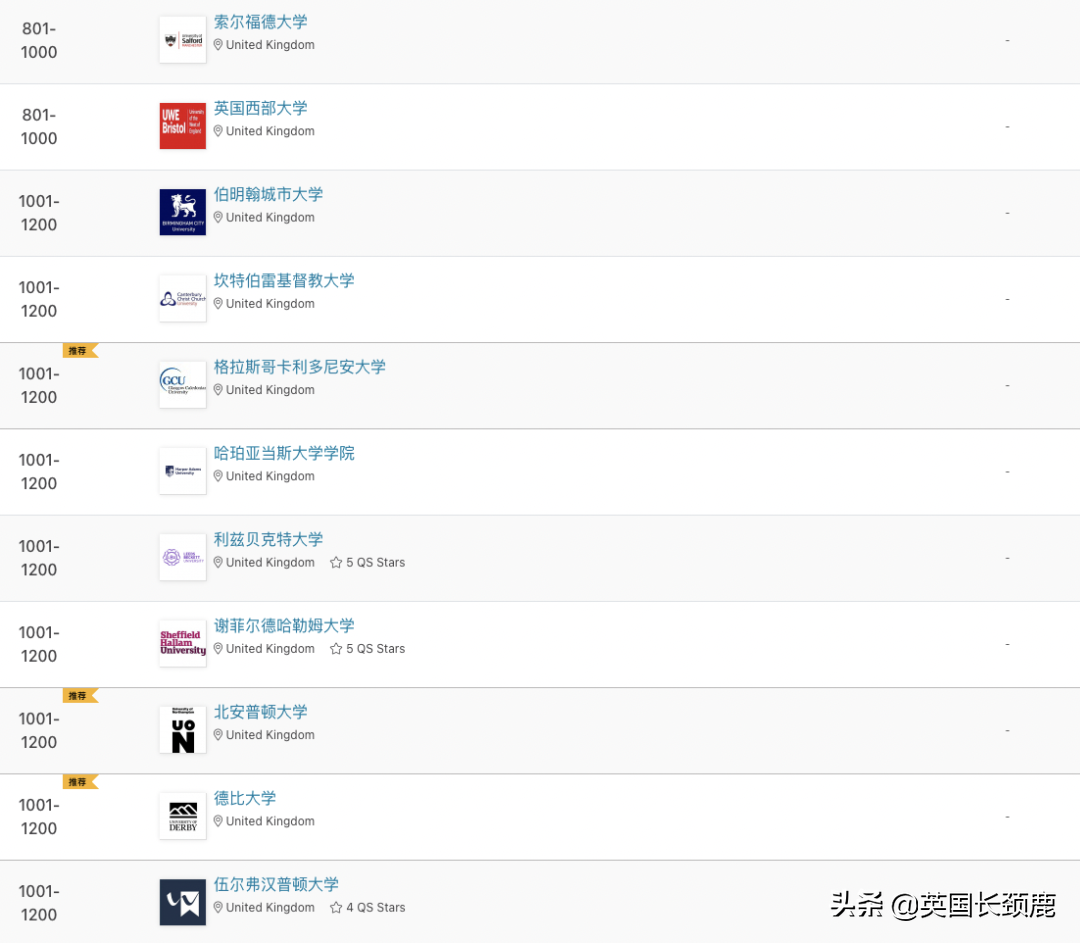Click the star icon for 利兹贝克特大学
This screenshot has height=943, width=1080.
point(335,562)
